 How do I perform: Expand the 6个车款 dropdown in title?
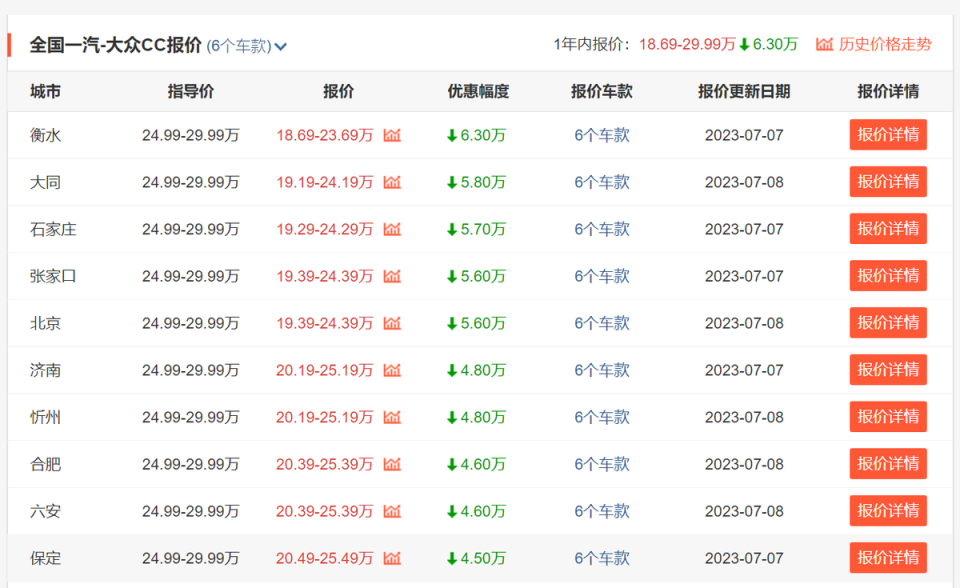pos(247,46)
